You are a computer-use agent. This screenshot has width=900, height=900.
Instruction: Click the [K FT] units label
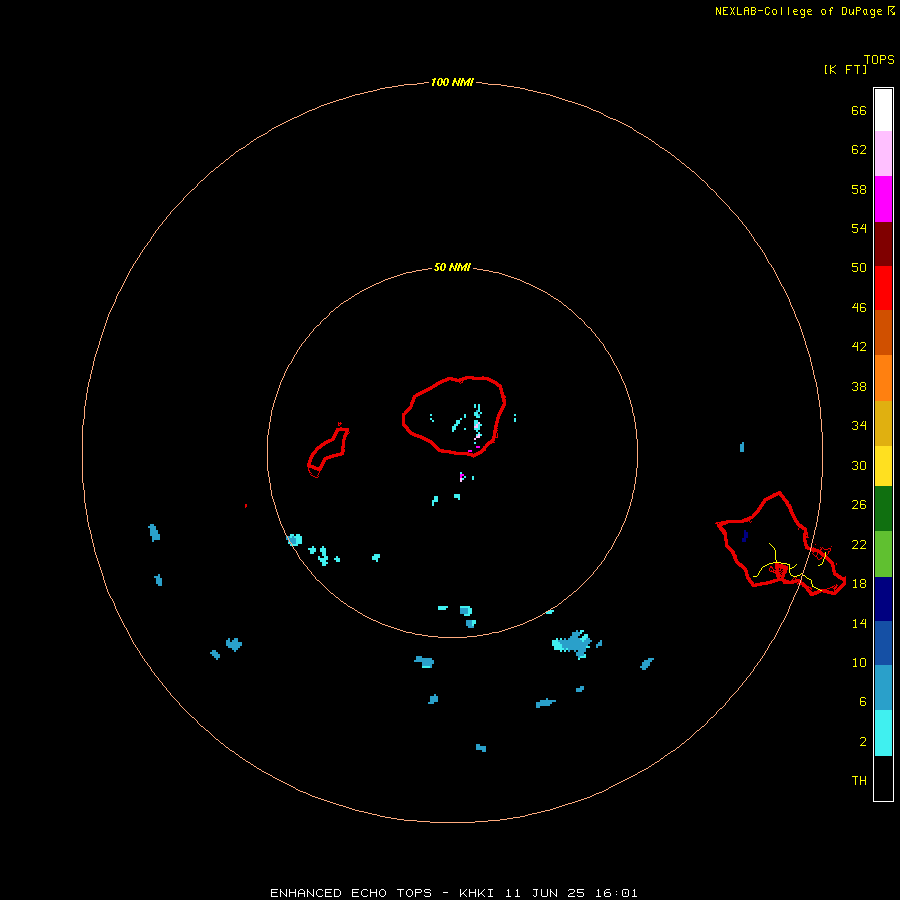[x=845, y=69]
